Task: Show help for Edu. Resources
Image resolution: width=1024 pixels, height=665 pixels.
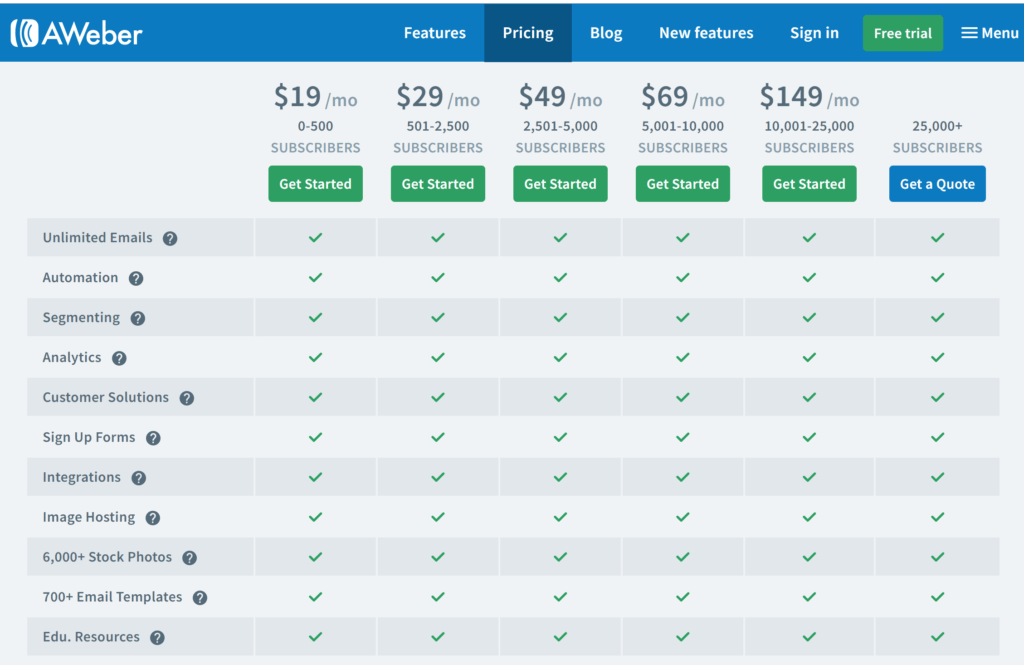Action: tap(157, 638)
